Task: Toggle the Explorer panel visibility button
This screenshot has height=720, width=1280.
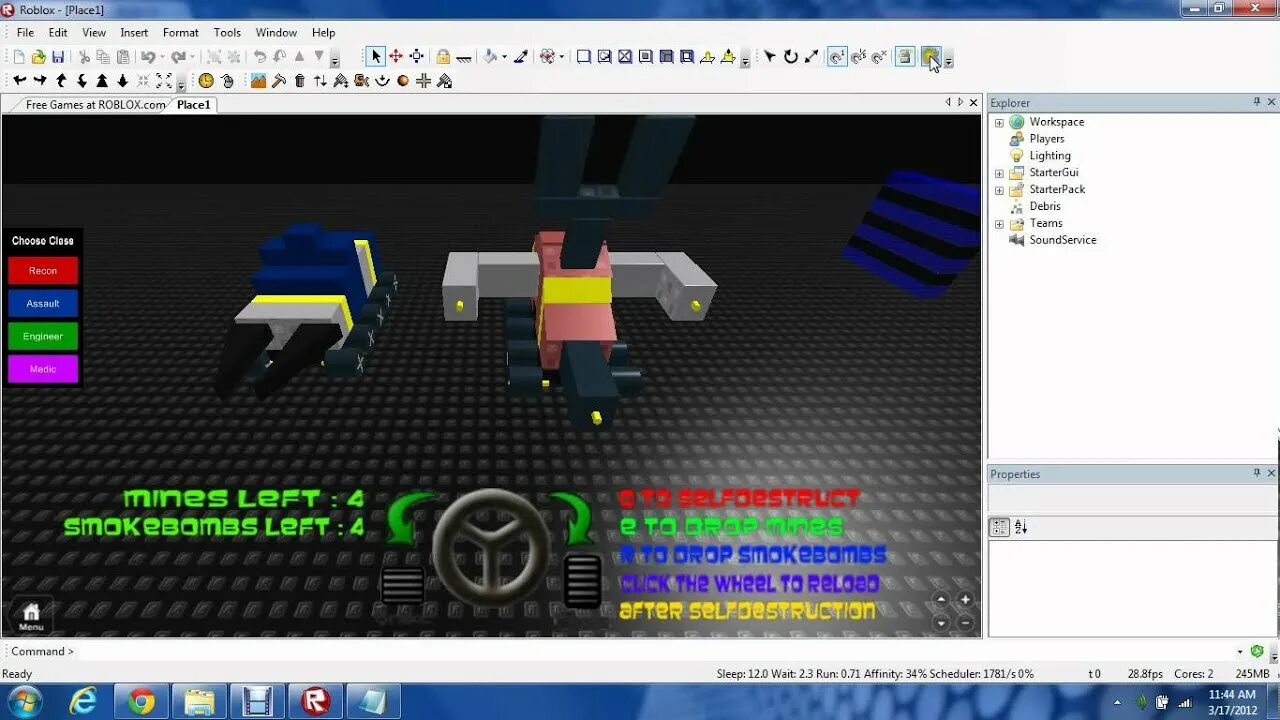Action: pos(905,57)
